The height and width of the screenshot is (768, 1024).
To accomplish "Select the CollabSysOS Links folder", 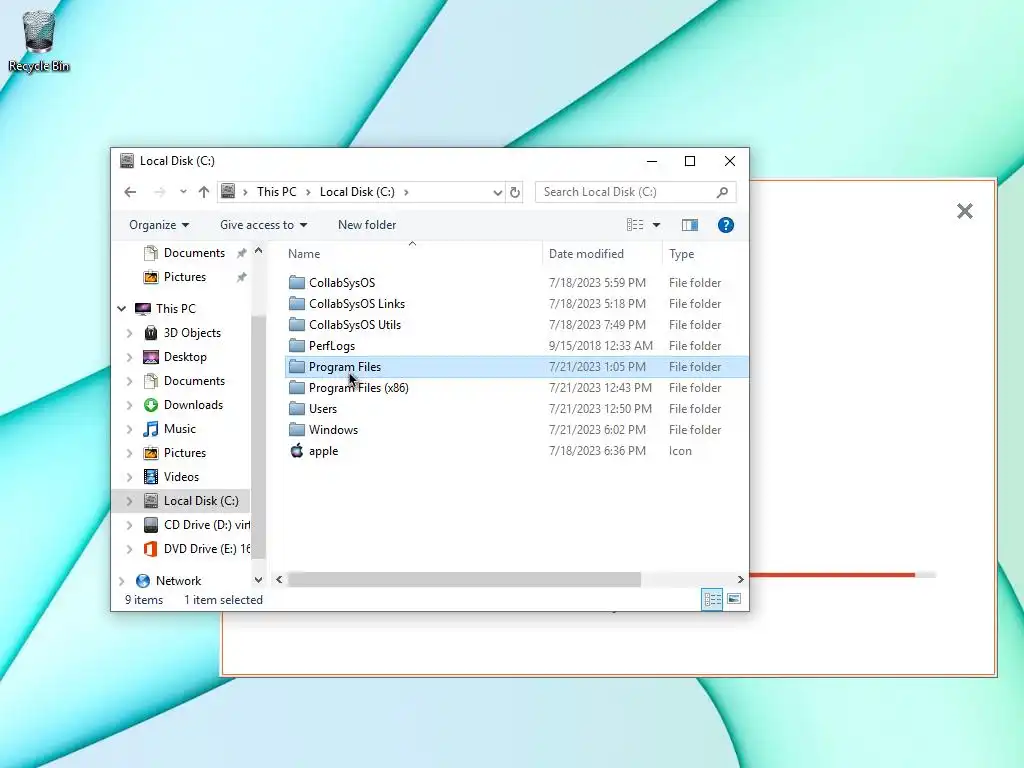I will point(357,304).
